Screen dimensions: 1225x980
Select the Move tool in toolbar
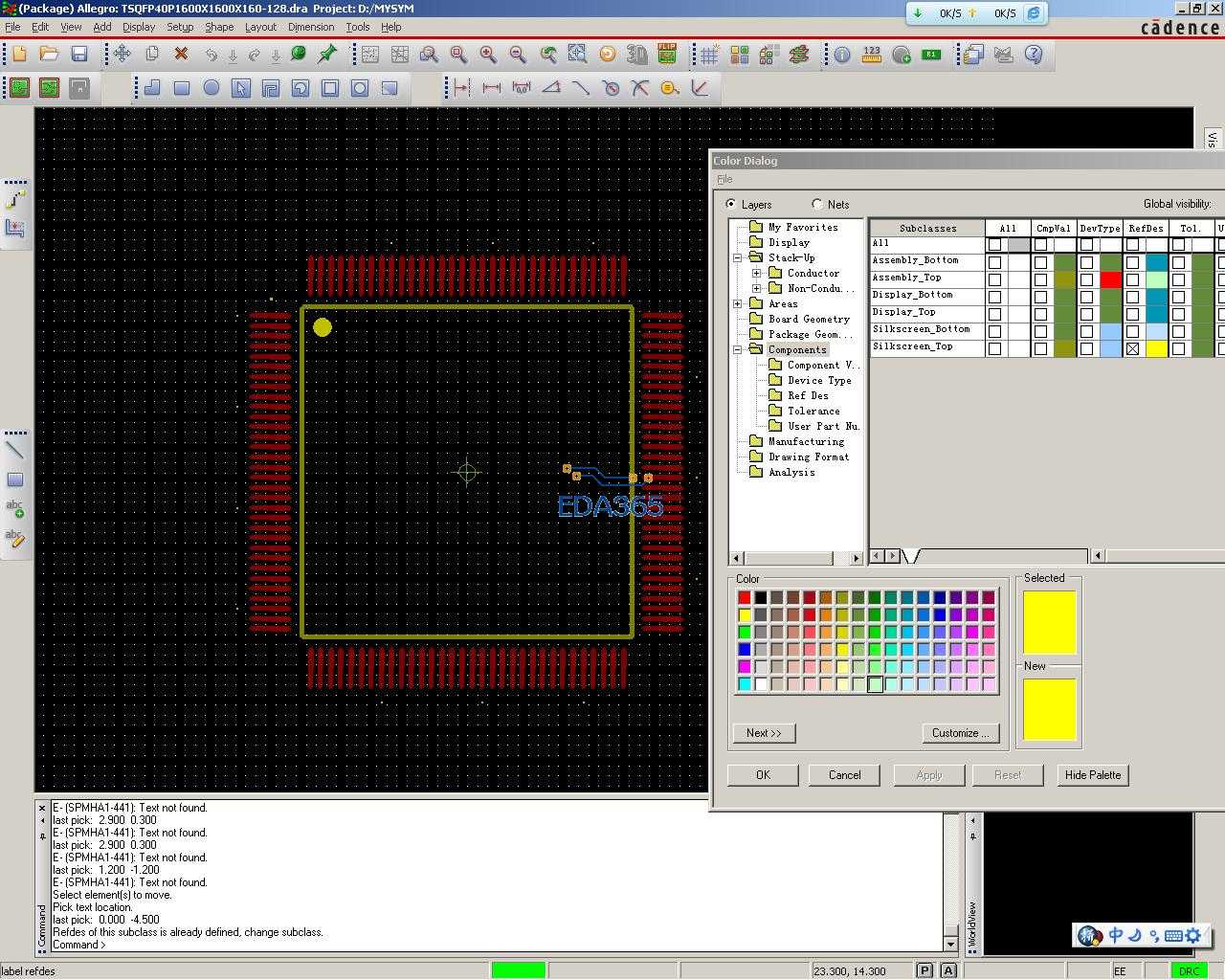[122, 55]
